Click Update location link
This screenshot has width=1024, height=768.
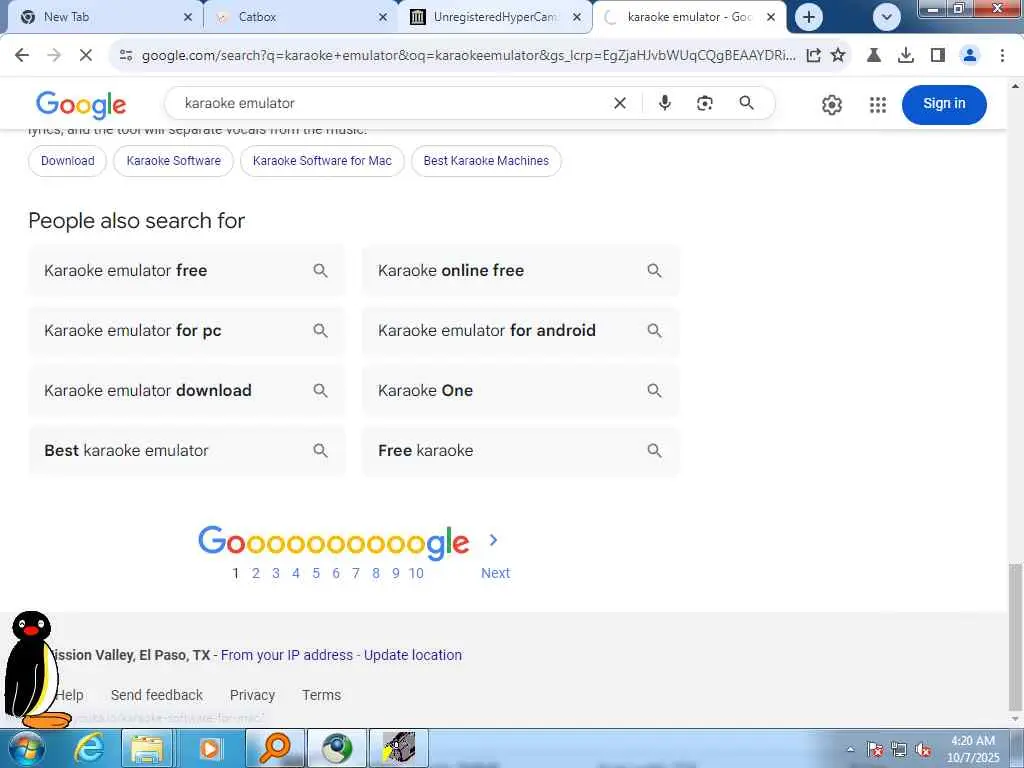[x=413, y=655]
